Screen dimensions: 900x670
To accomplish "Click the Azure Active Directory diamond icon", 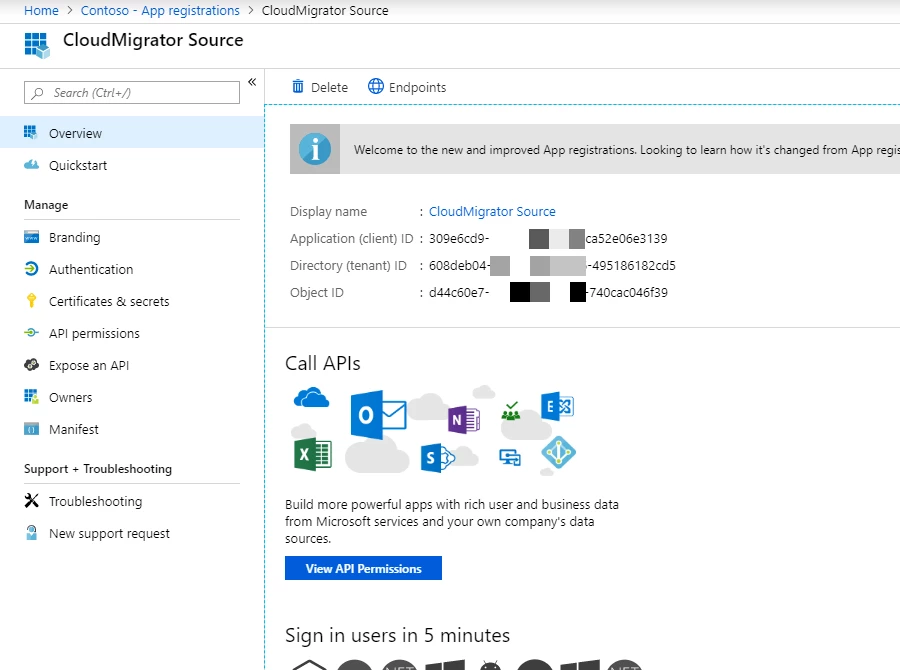I will pyautogui.click(x=558, y=452).
